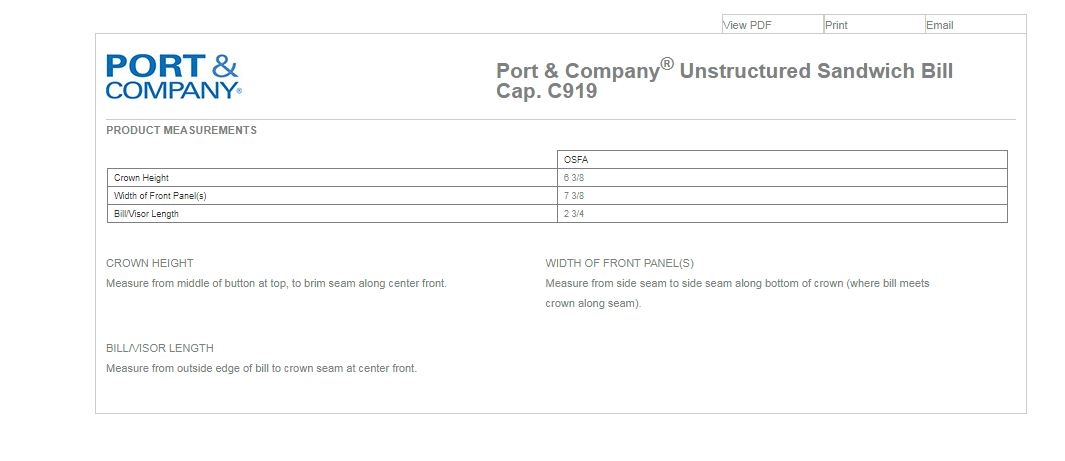The height and width of the screenshot is (461, 1065).
Task: Click the WIDTH OF FRONT PANEL(S) description heading
Action: (x=619, y=263)
